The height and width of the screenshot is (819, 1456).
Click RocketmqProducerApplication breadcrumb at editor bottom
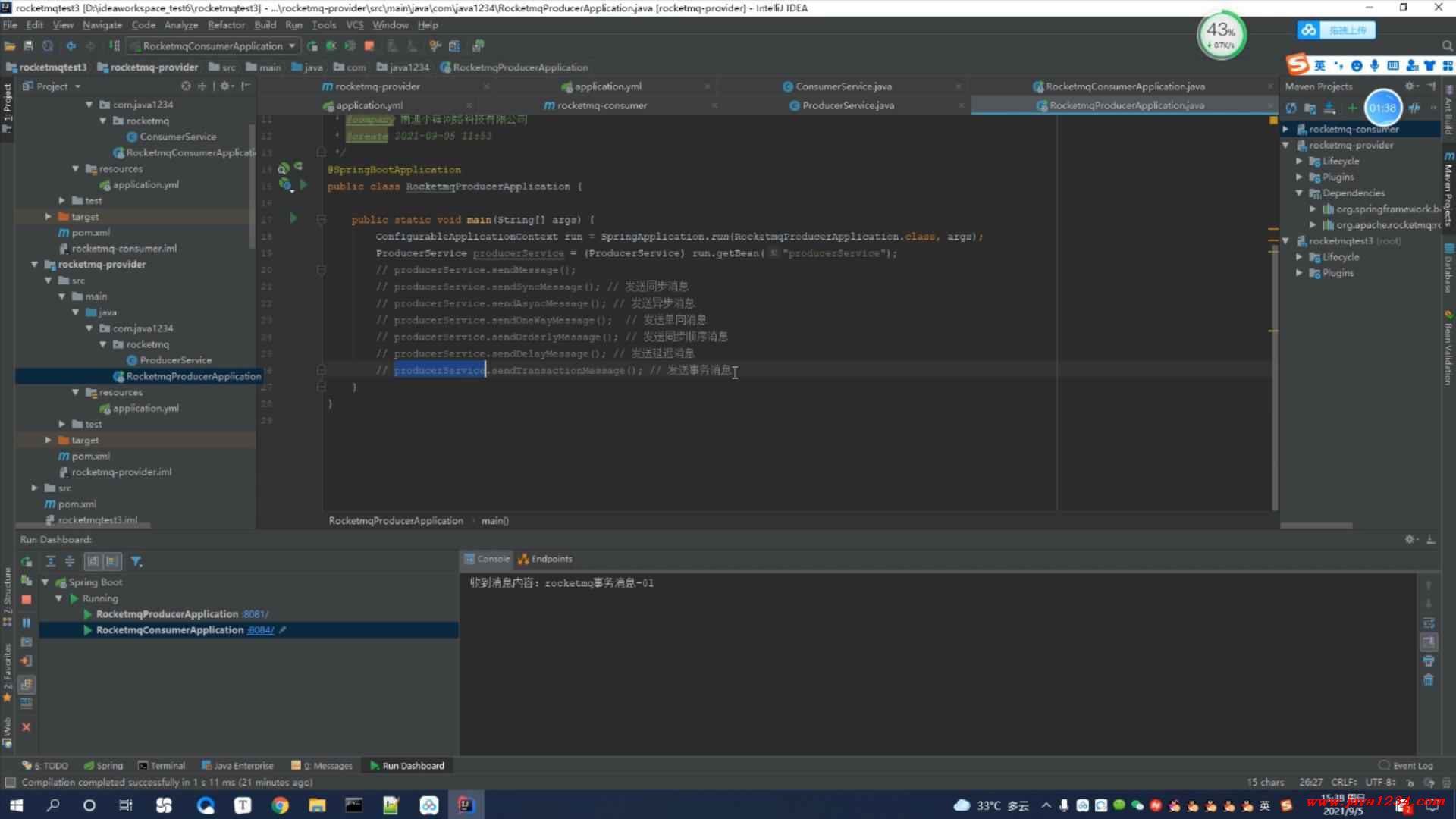click(396, 521)
